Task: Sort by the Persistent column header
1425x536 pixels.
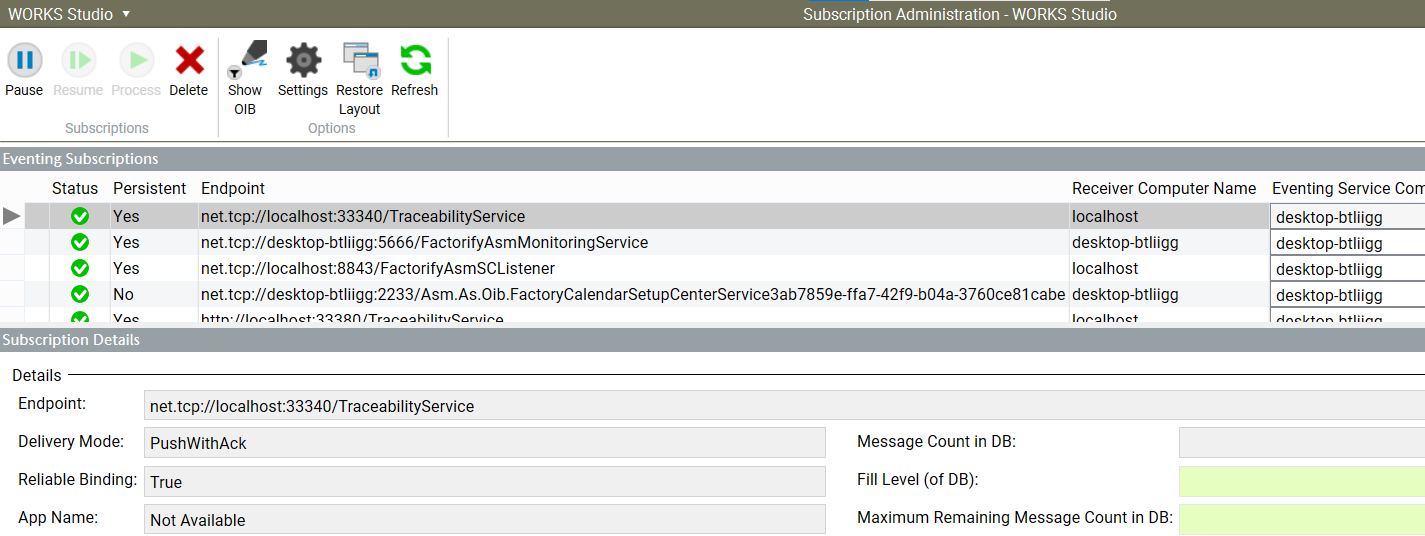Action: 149,188
